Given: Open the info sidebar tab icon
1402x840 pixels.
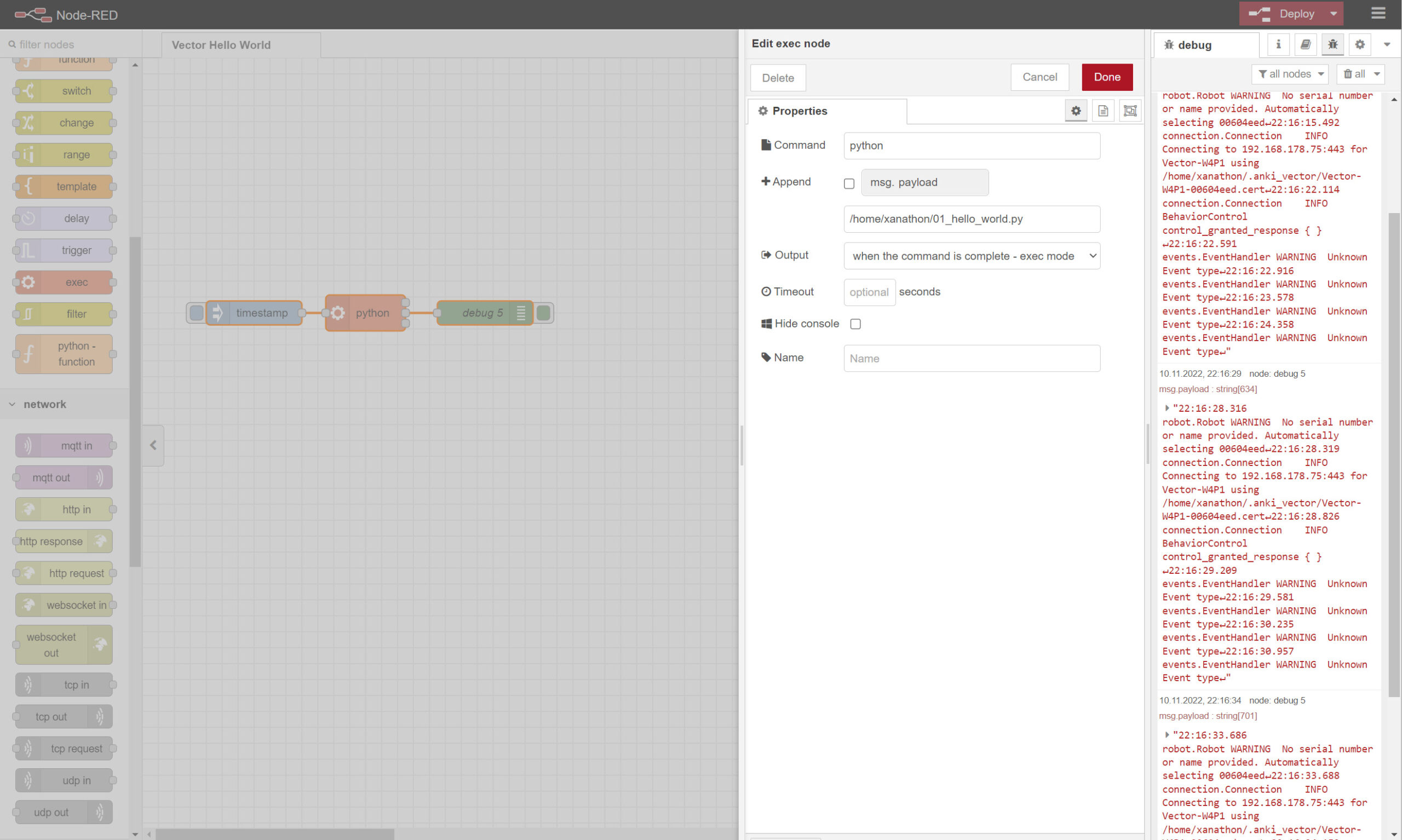Looking at the screenshot, I should point(1278,44).
